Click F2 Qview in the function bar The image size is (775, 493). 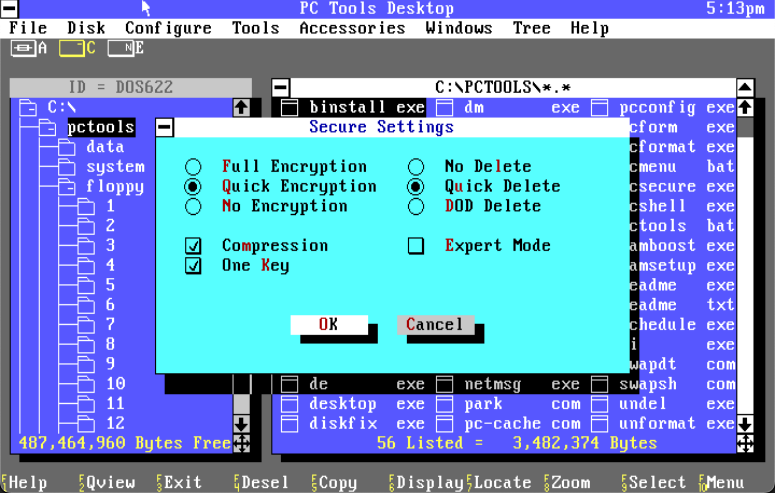coord(107,483)
